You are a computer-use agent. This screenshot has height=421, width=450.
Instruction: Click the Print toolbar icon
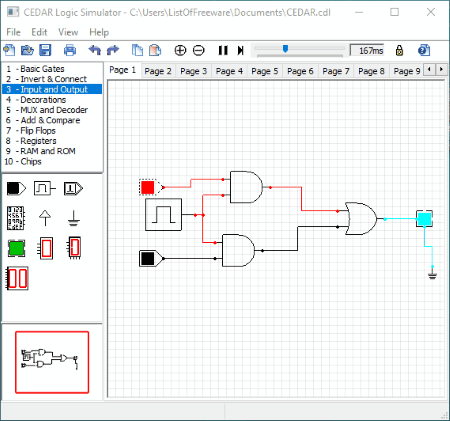[70, 50]
